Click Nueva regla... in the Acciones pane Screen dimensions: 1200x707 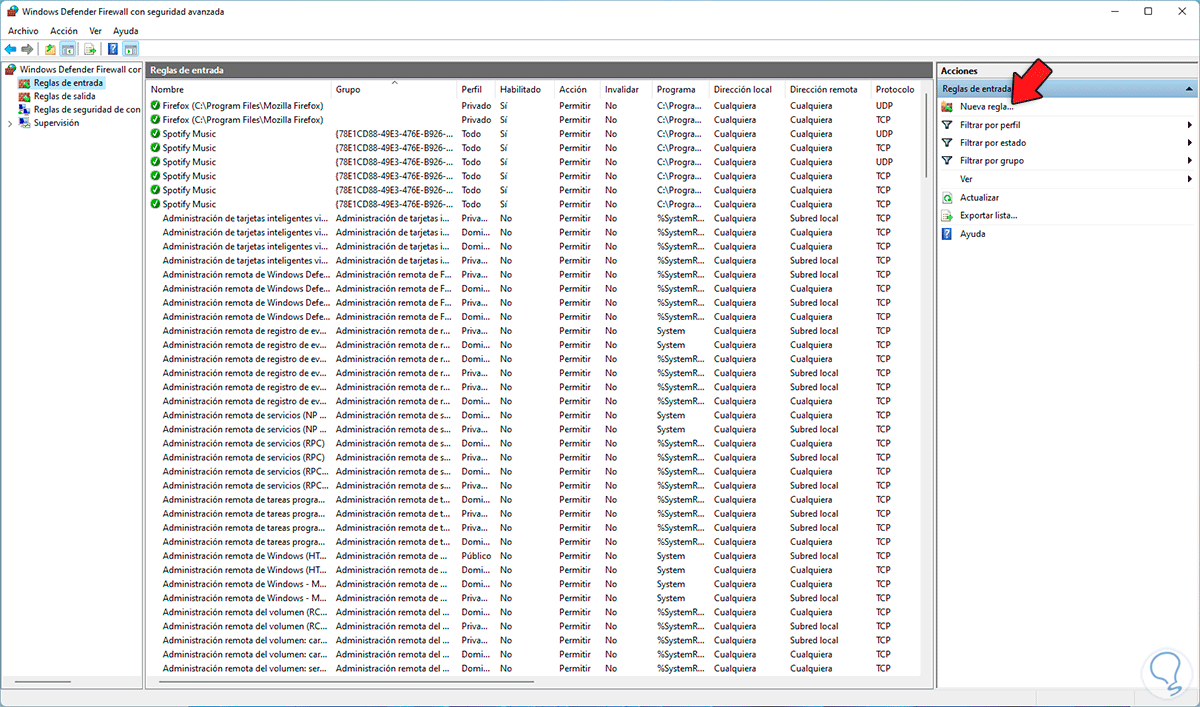987,107
